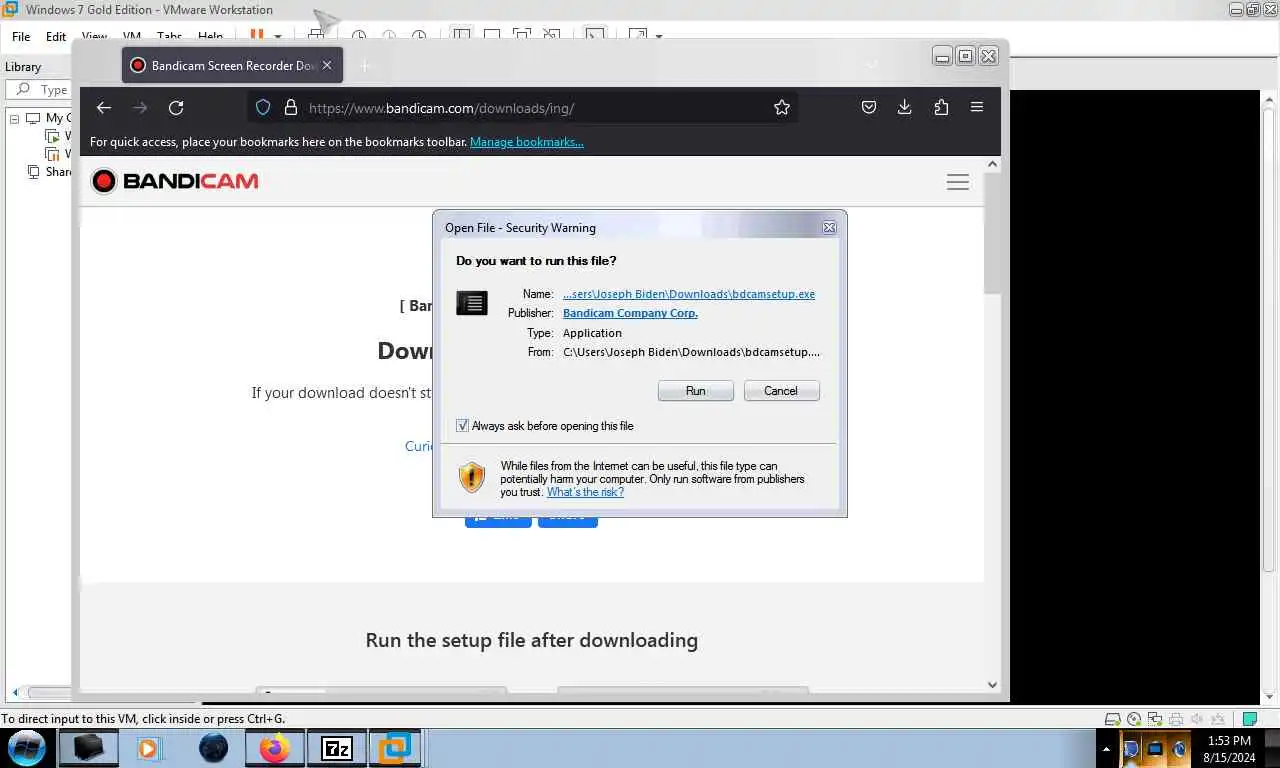The width and height of the screenshot is (1280, 768).
Task: Click the VMware printer status icon
Action: point(1176,719)
